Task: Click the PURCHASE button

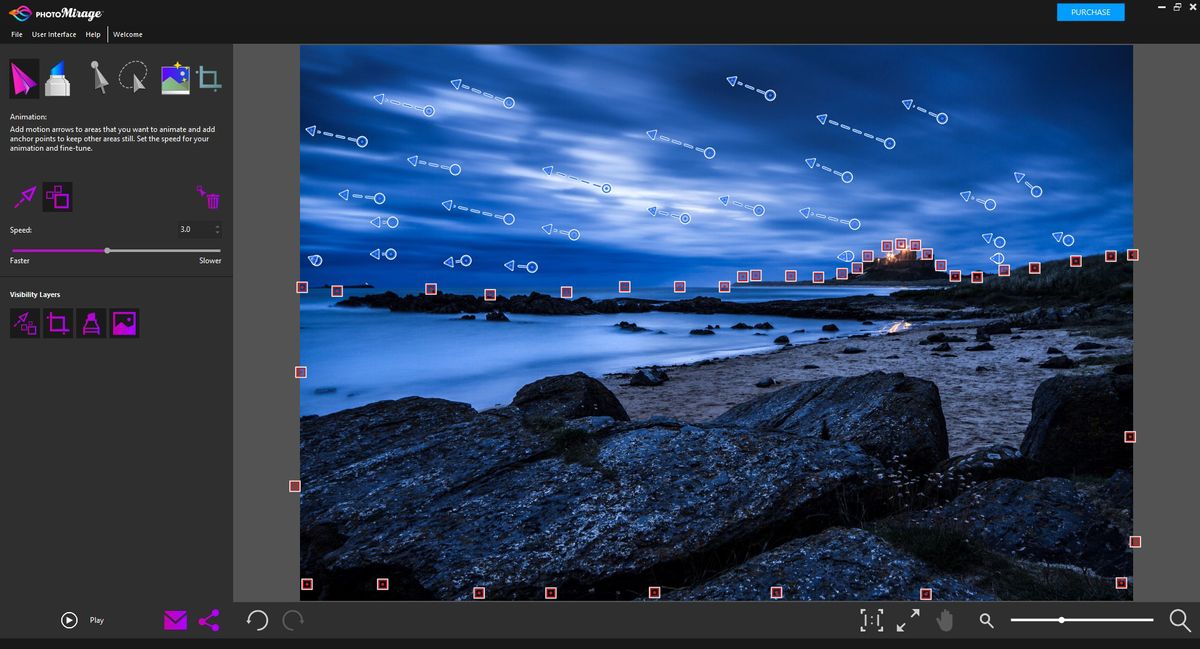Action: 1090,12
